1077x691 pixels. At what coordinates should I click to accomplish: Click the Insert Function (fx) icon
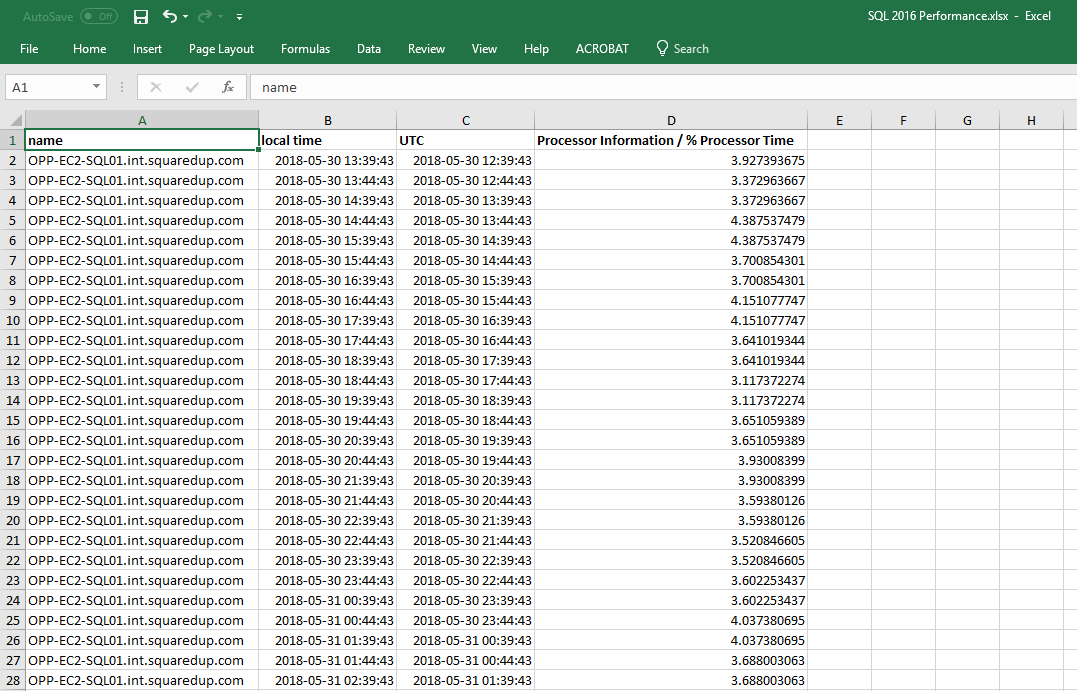227,87
